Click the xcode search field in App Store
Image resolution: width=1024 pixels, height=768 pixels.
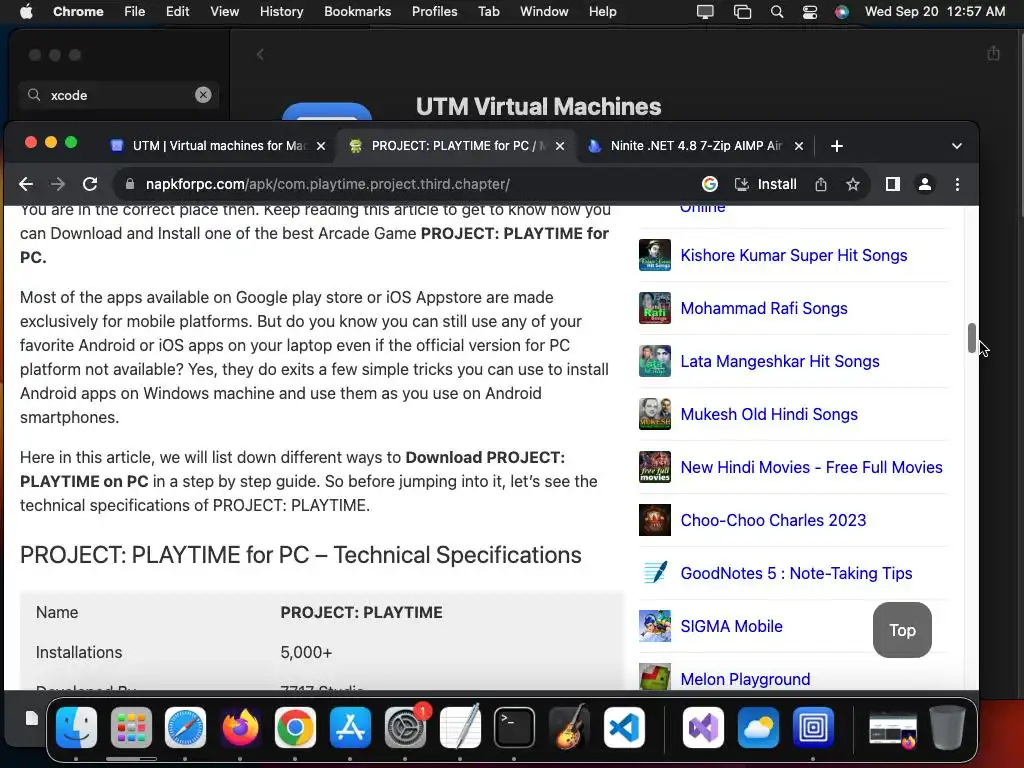(119, 95)
